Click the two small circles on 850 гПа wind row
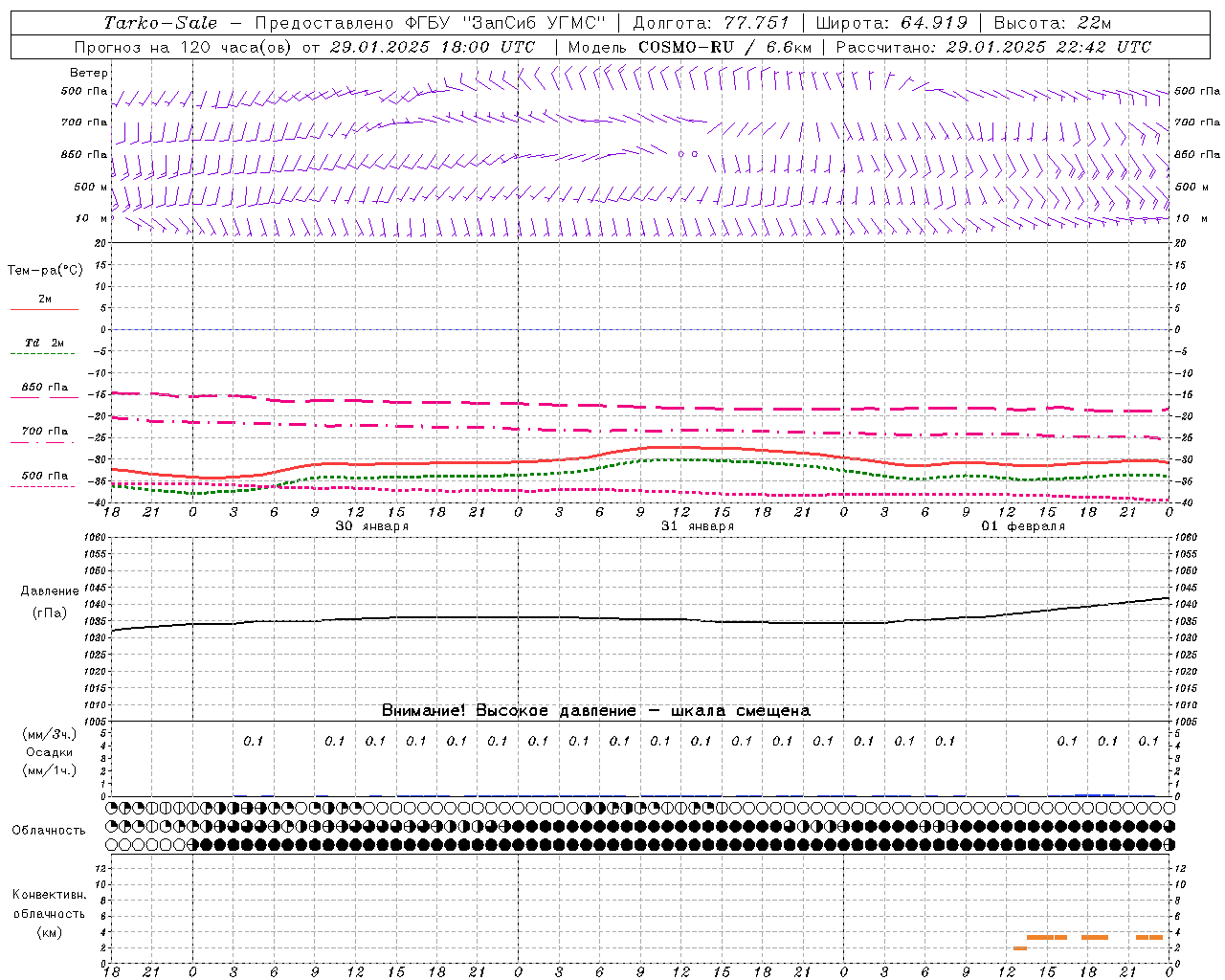This screenshot has height=980, width=1225. click(x=687, y=153)
